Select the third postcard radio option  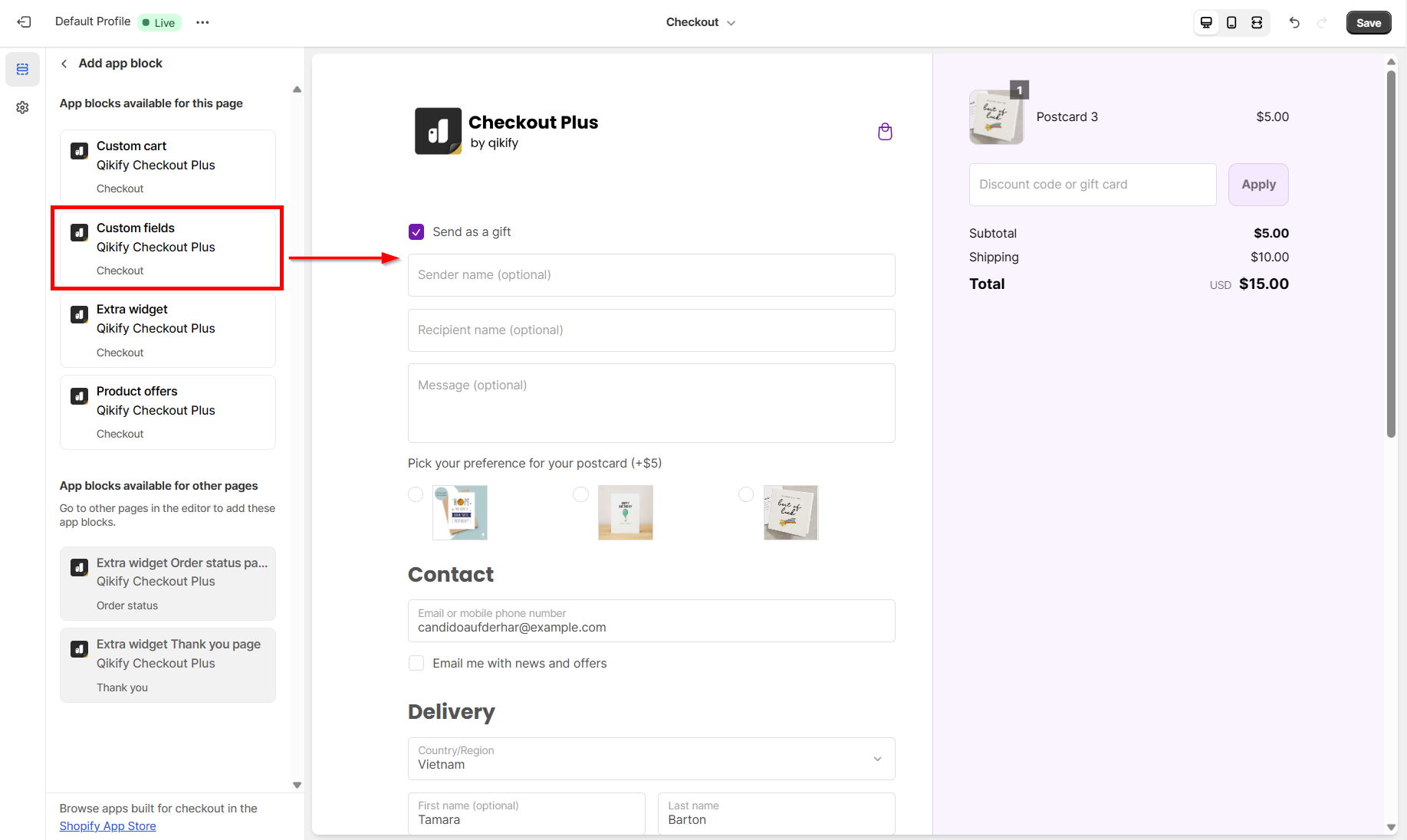coord(746,494)
